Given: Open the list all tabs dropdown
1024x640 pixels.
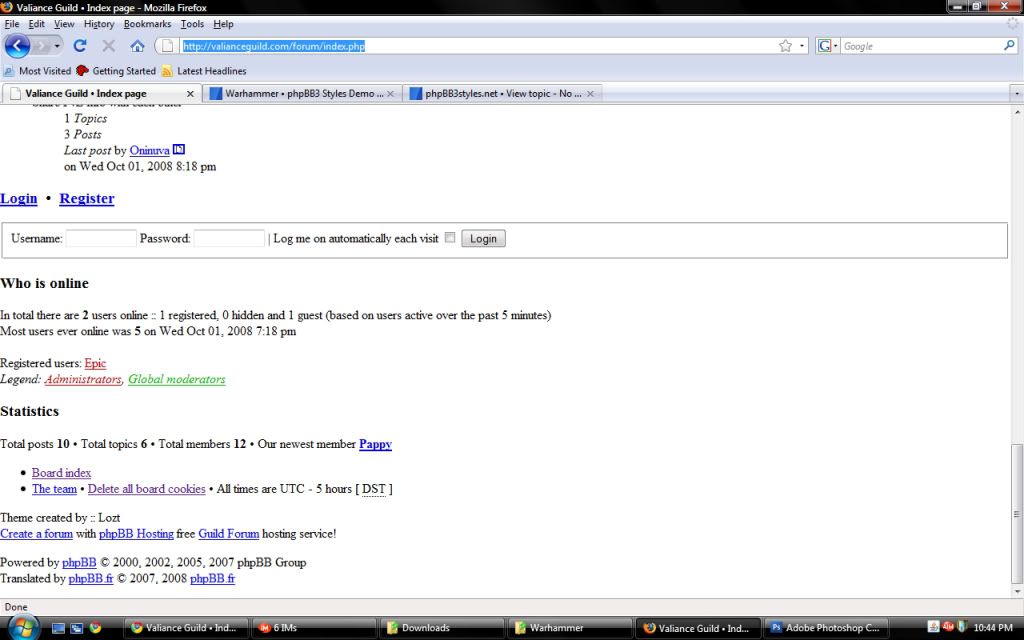Looking at the screenshot, I should (1016, 94).
